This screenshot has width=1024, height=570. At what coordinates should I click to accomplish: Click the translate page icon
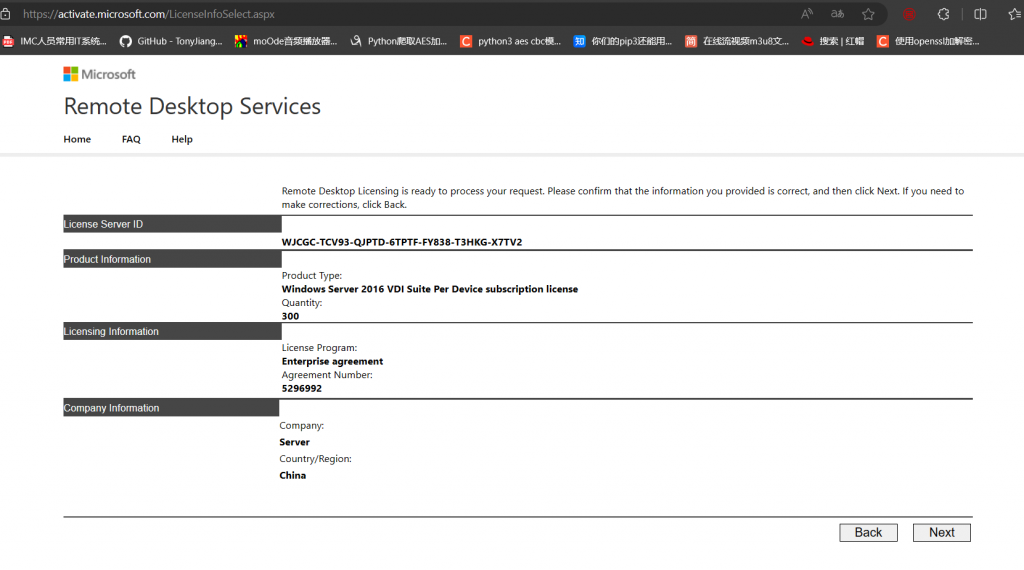click(x=837, y=14)
